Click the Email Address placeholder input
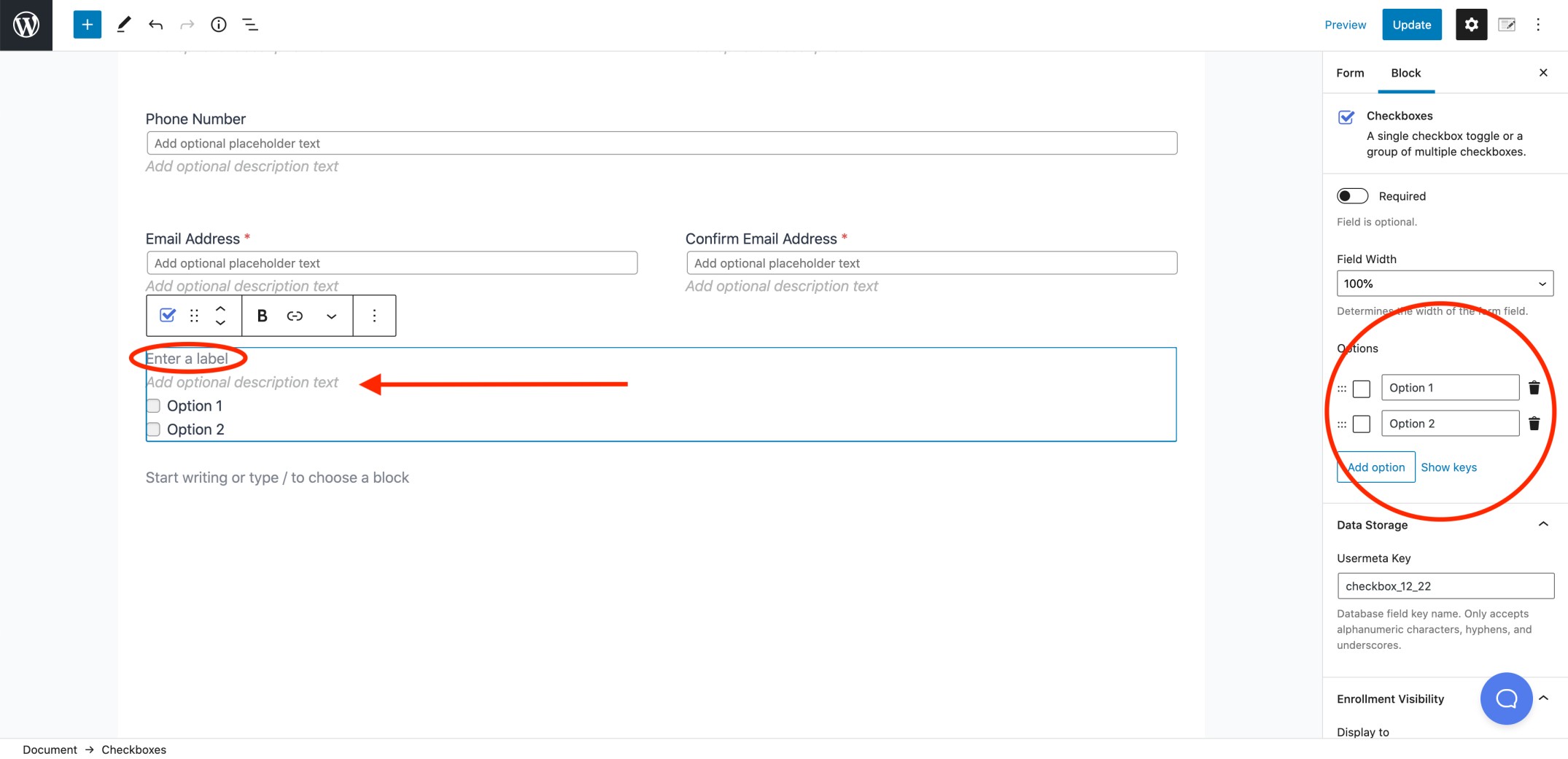 click(392, 262)
